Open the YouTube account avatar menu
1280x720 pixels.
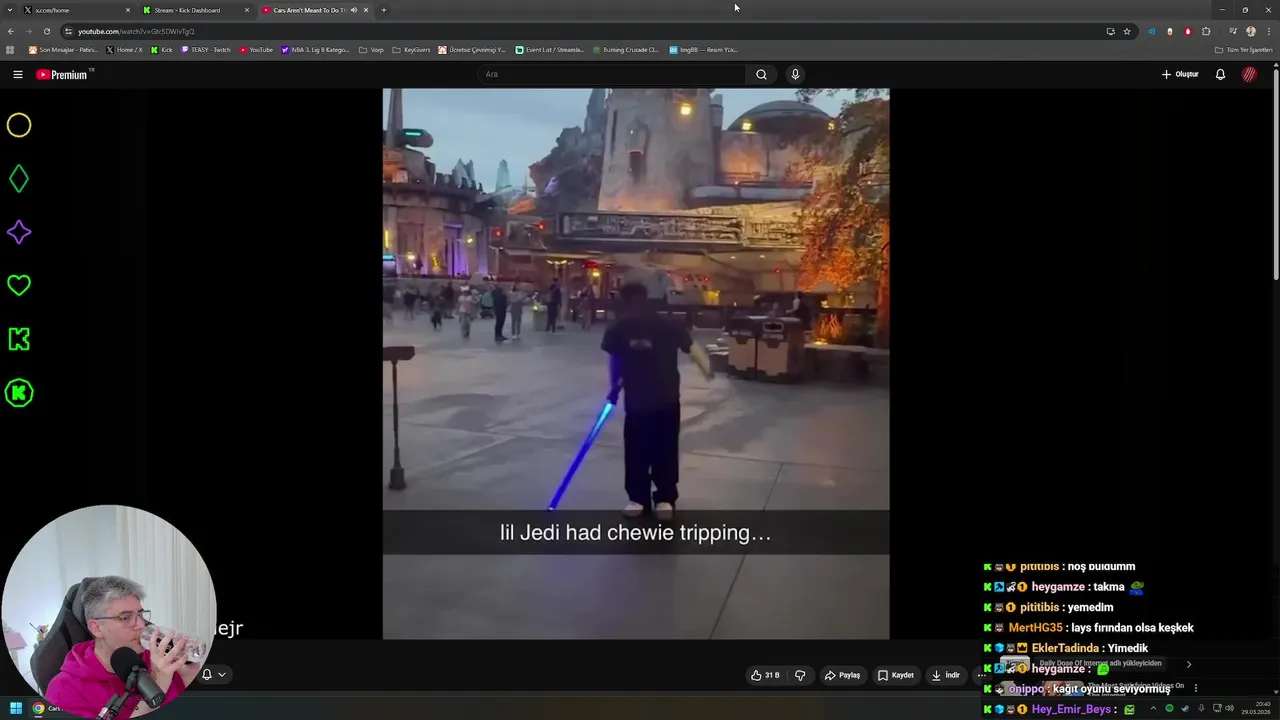1249,74
